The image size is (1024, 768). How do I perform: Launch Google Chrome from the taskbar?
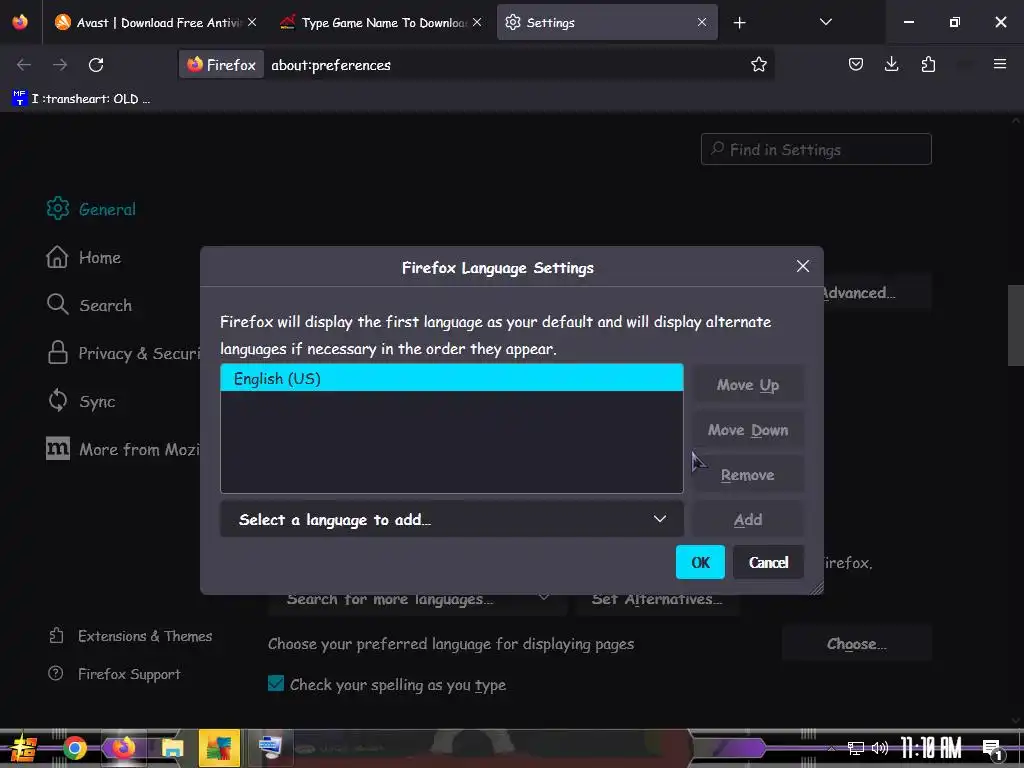tap(74, 748)
